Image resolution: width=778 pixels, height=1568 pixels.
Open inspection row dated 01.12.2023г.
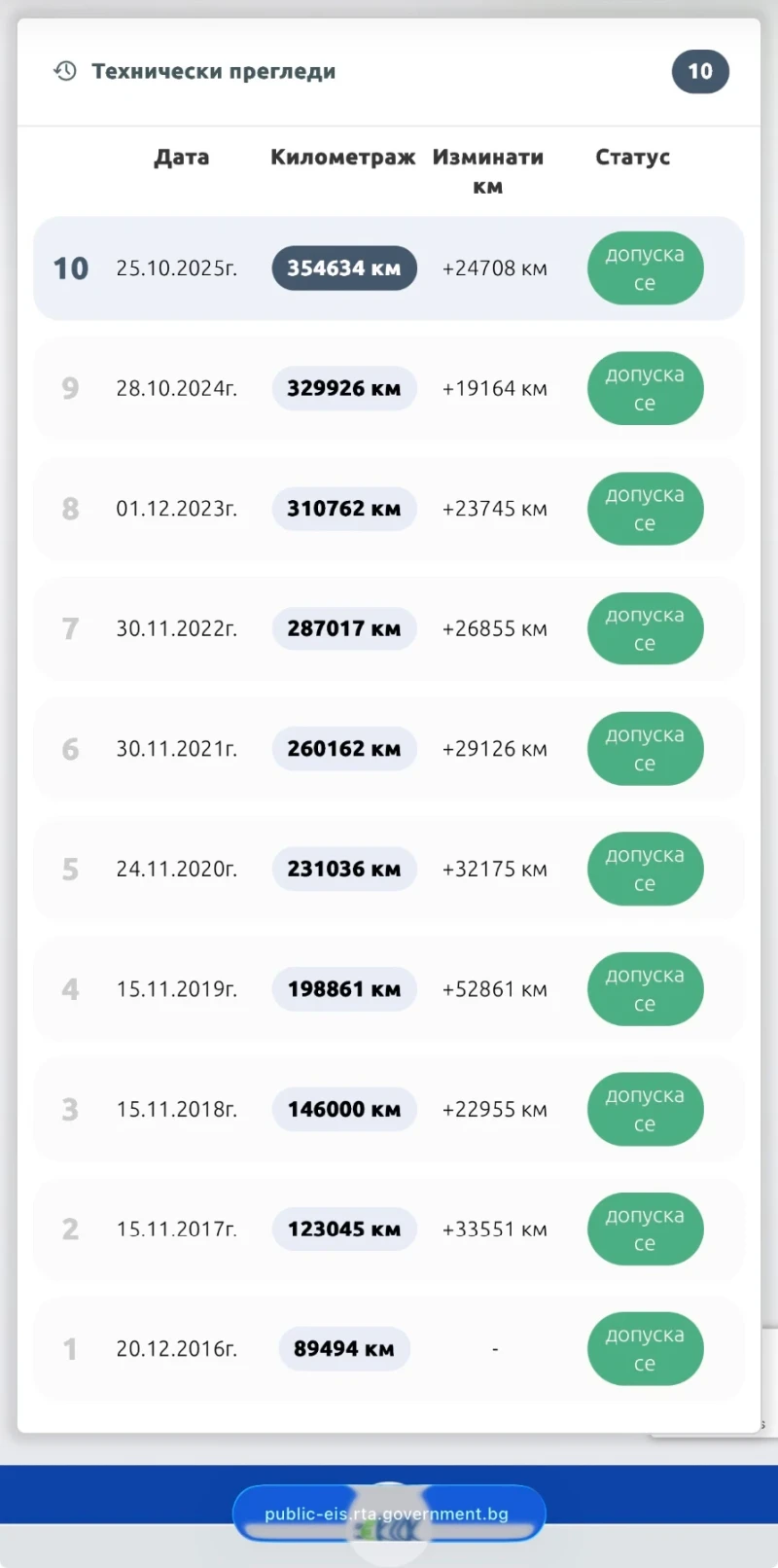176,509
